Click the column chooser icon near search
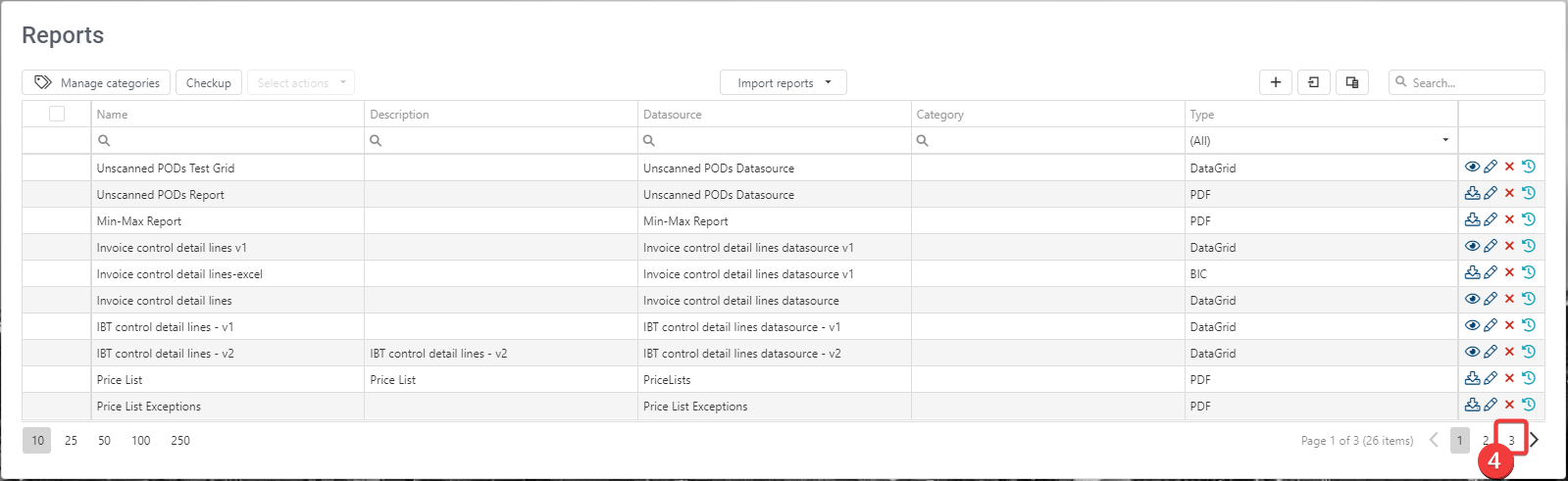 coord(1351,82)
